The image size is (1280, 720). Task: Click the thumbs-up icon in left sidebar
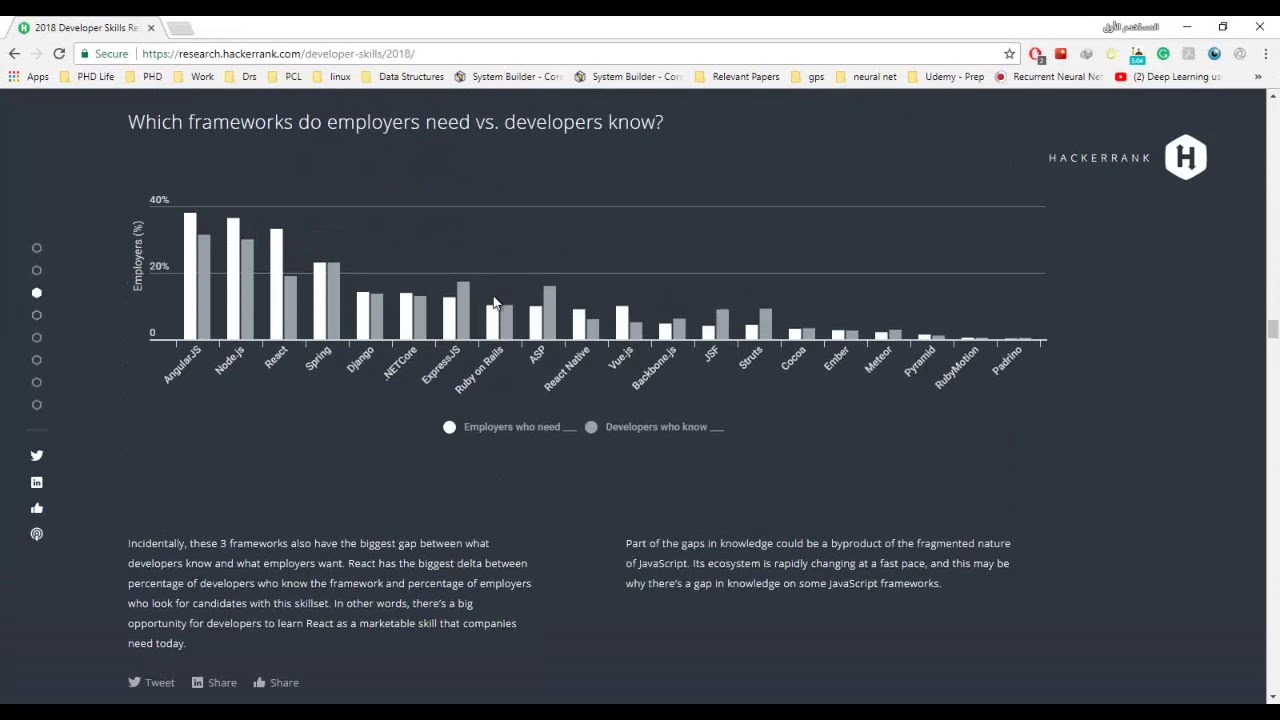coord(37,508)
